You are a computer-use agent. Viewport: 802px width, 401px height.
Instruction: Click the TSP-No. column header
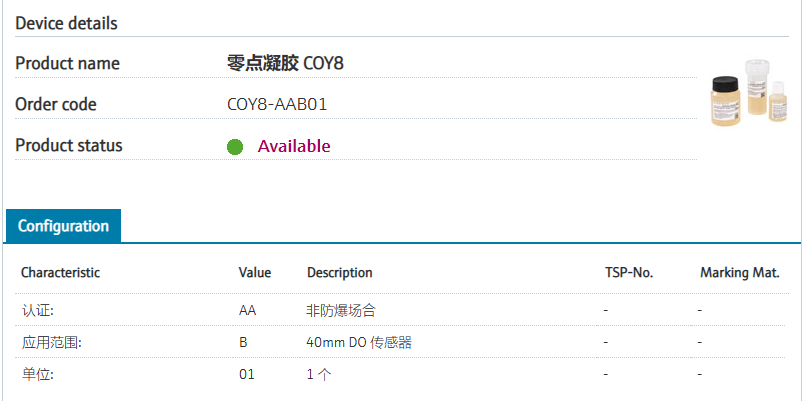click(x=629, y=272)
